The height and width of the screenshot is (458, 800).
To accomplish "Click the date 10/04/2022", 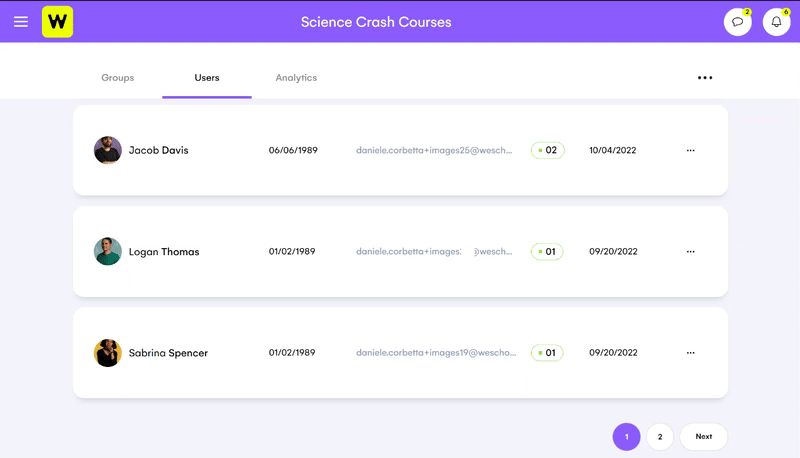I will pyautogui.click(x=612, y=150).
